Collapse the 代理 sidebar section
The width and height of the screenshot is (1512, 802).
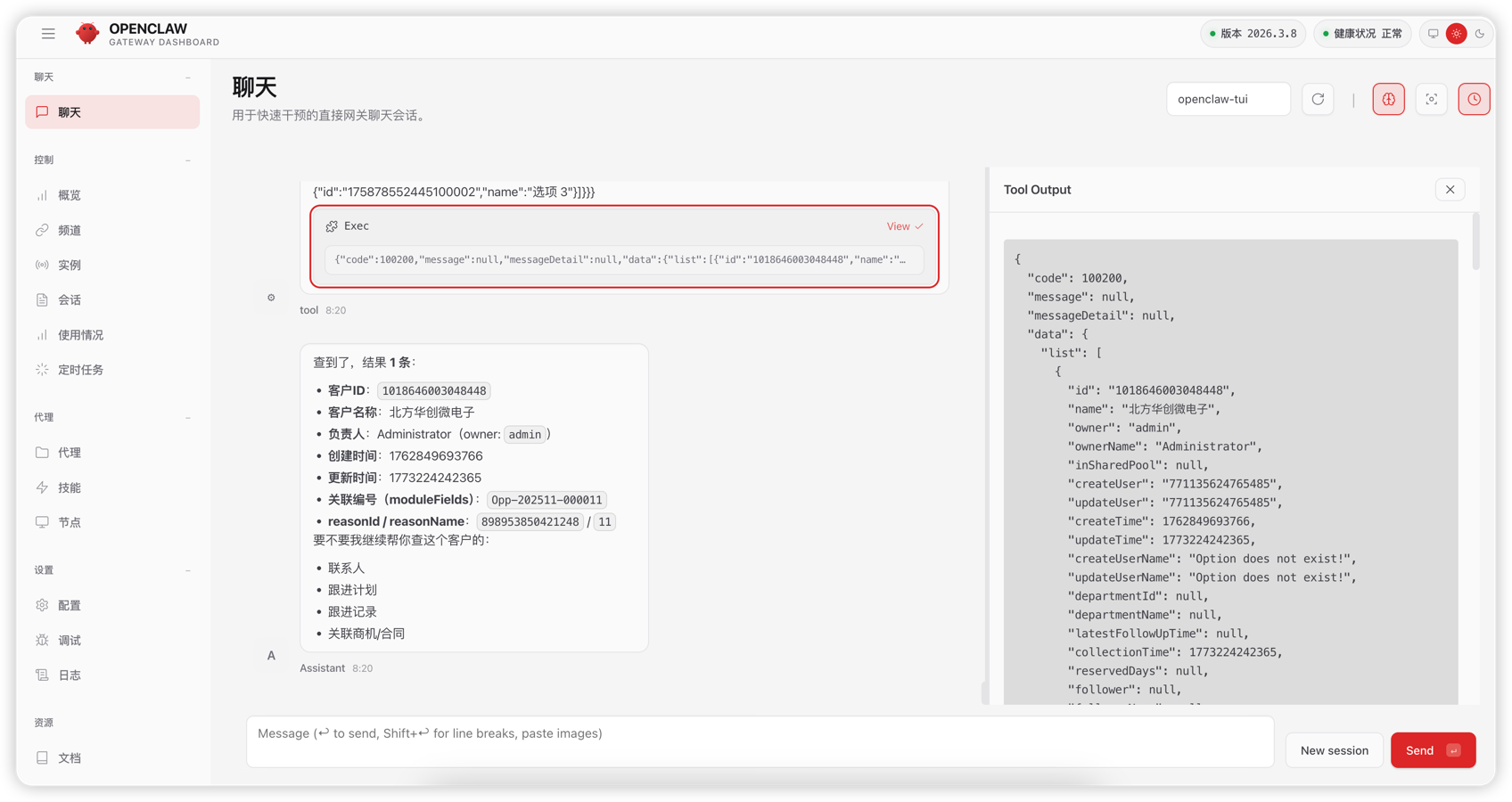click(x=188, y=418)
